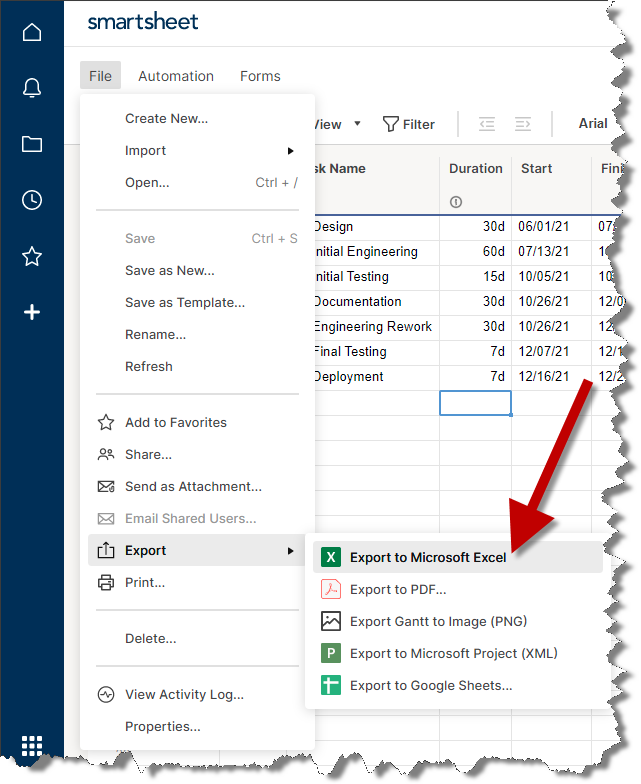Click the Share people icon
641x784 pixels.
pos(106,454)
